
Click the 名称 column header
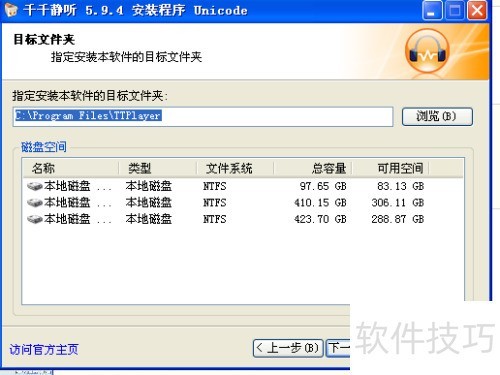pyautogui.click(x=71, y=168)
